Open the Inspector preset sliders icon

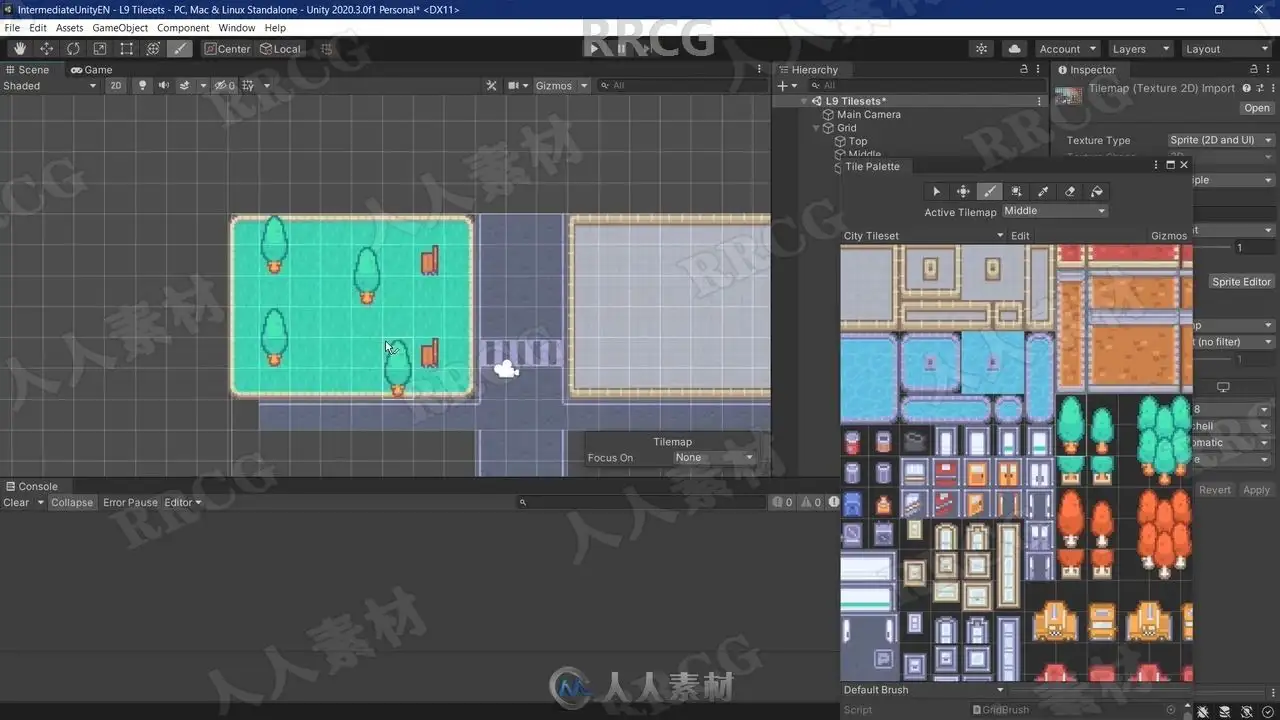[x=1260, y=88]
